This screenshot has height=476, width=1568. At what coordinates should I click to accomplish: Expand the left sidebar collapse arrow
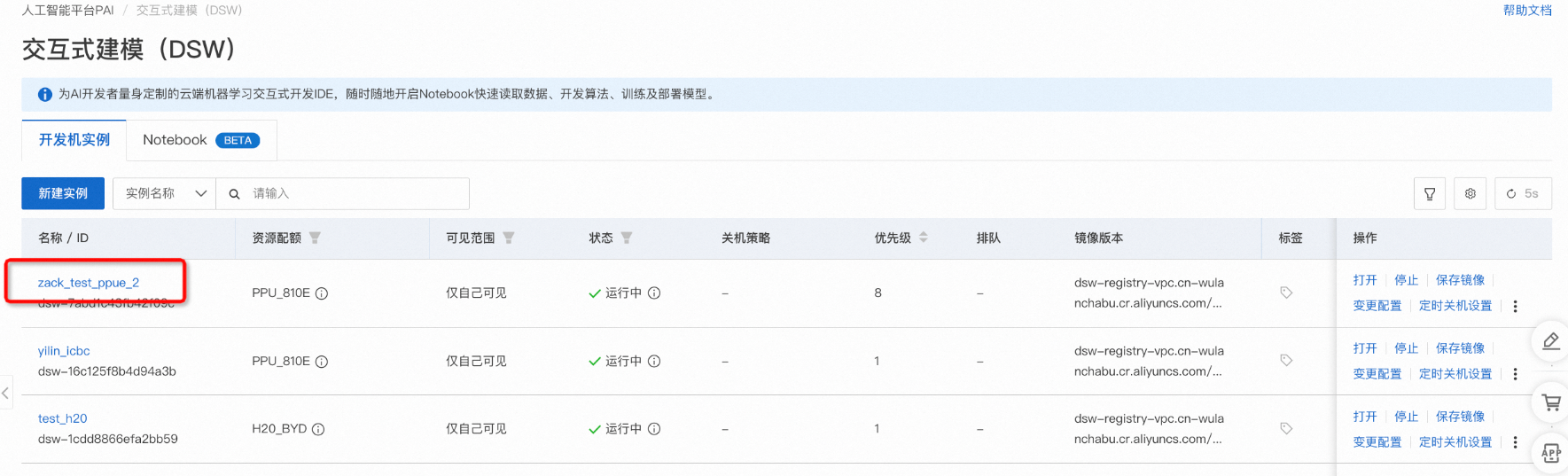click(5, 392)
